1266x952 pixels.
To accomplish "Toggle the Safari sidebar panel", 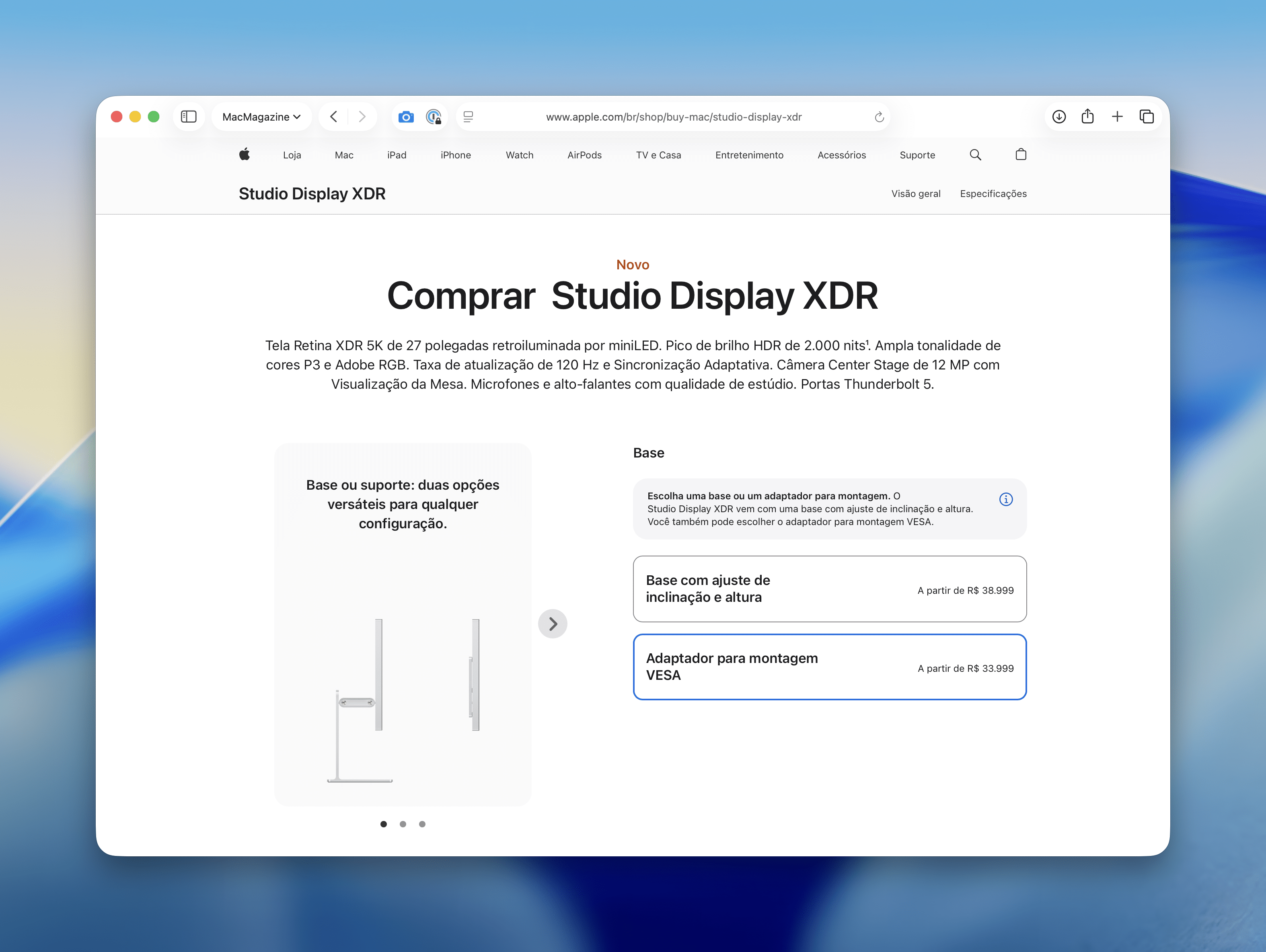I will click(x=188, y=117).
